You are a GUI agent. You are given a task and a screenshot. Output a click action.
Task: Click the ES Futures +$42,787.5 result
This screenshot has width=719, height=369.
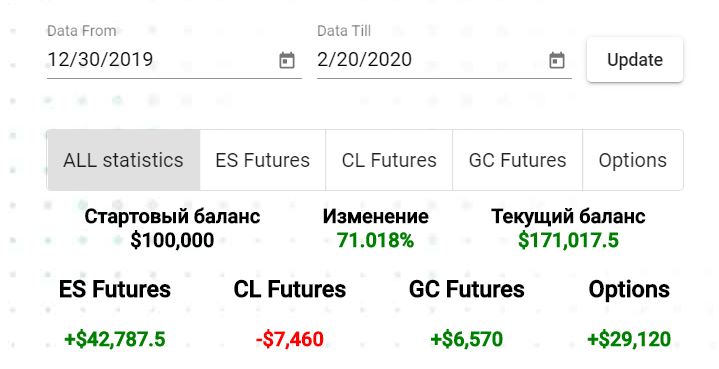(115, 339)
